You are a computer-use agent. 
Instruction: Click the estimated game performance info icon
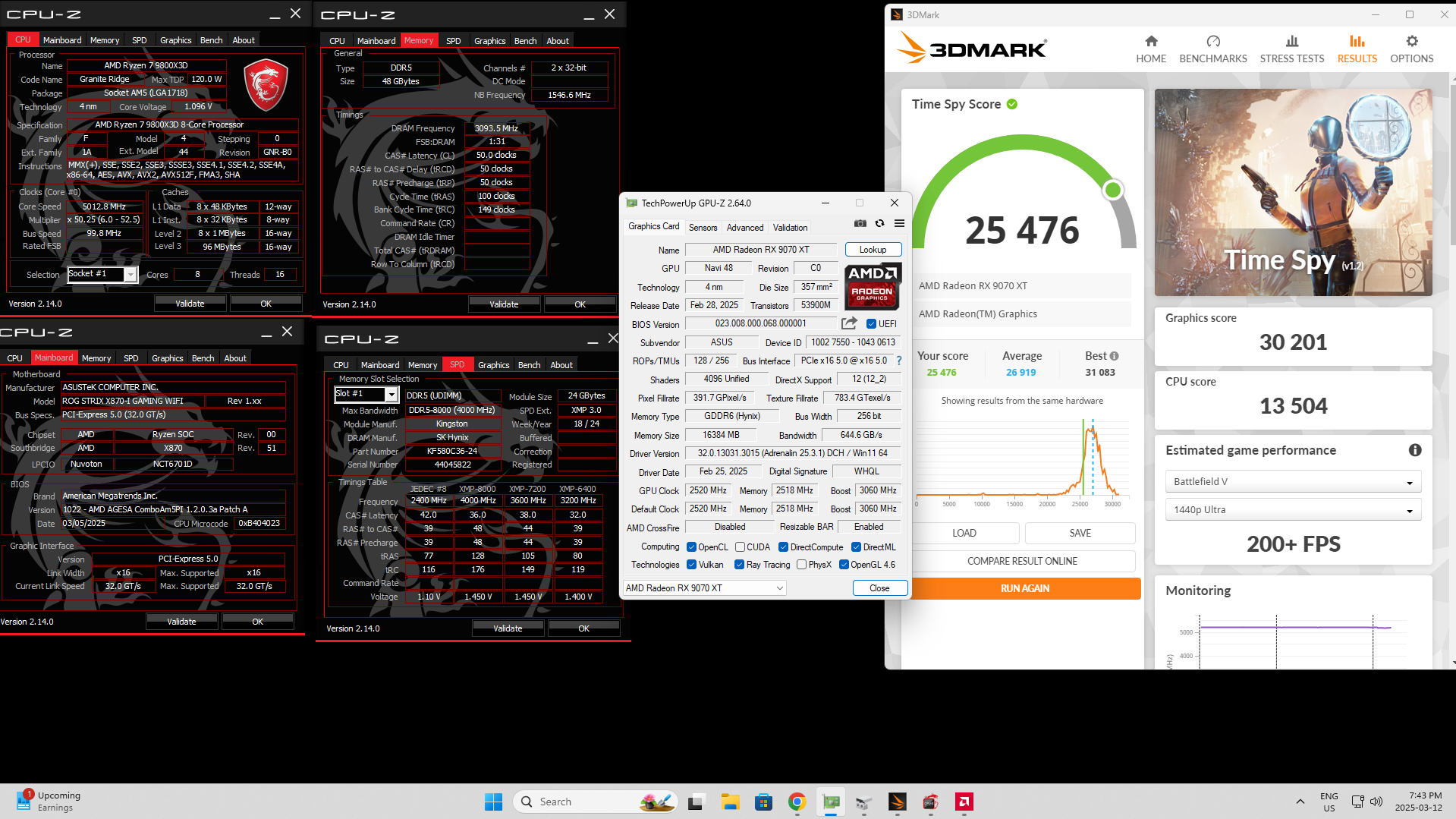[1414, 450]
